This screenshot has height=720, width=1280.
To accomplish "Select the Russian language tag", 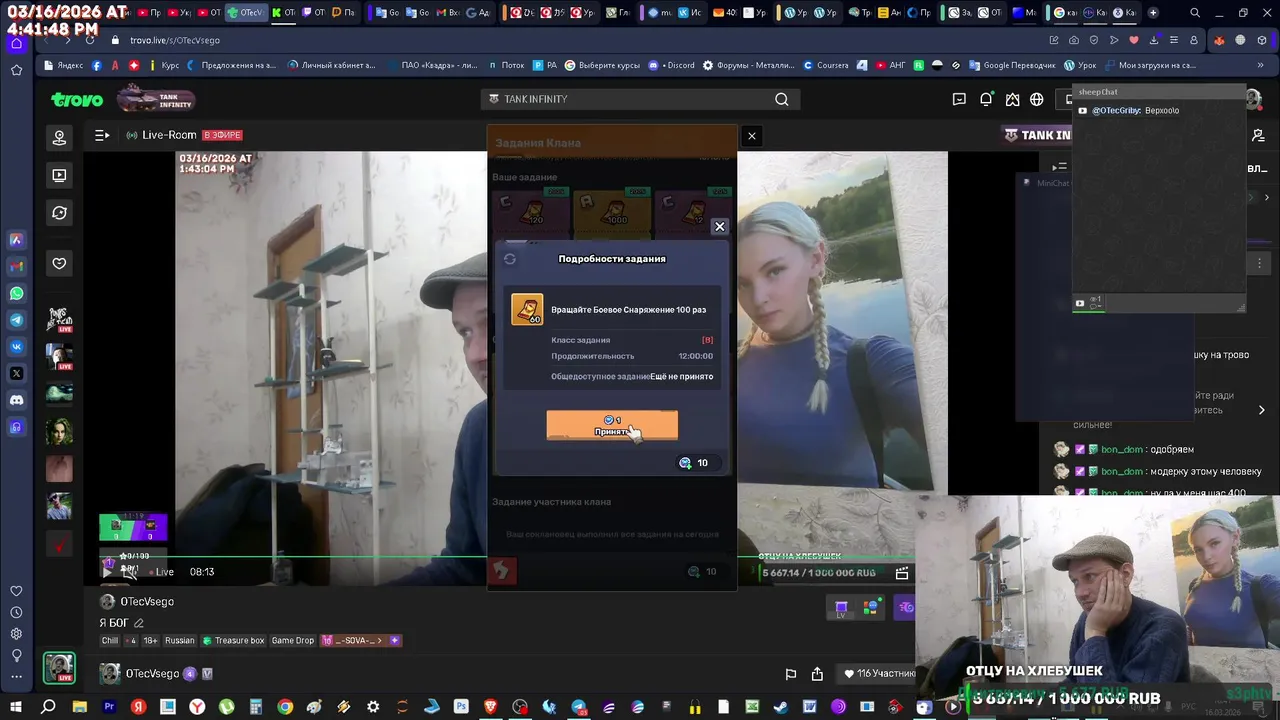I will tap(180, 641).
